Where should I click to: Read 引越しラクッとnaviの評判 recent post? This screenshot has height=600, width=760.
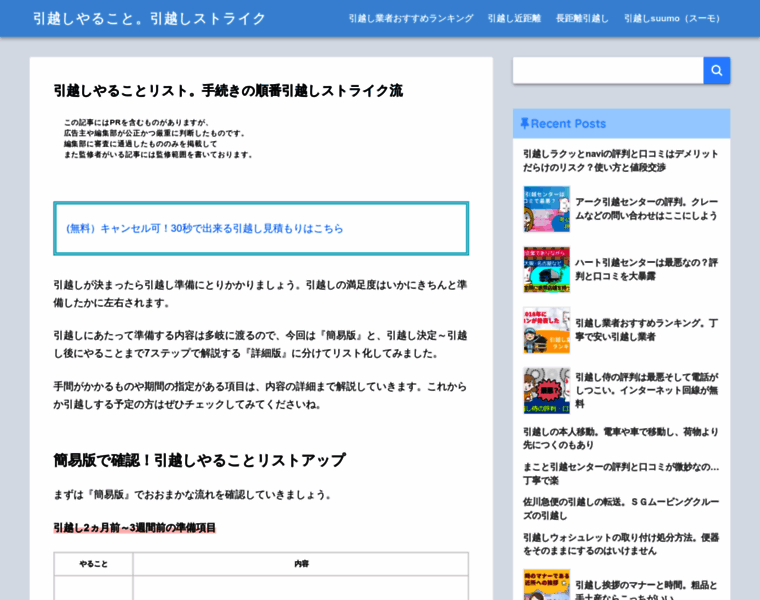pyautogui.click(x=620, y=161)
